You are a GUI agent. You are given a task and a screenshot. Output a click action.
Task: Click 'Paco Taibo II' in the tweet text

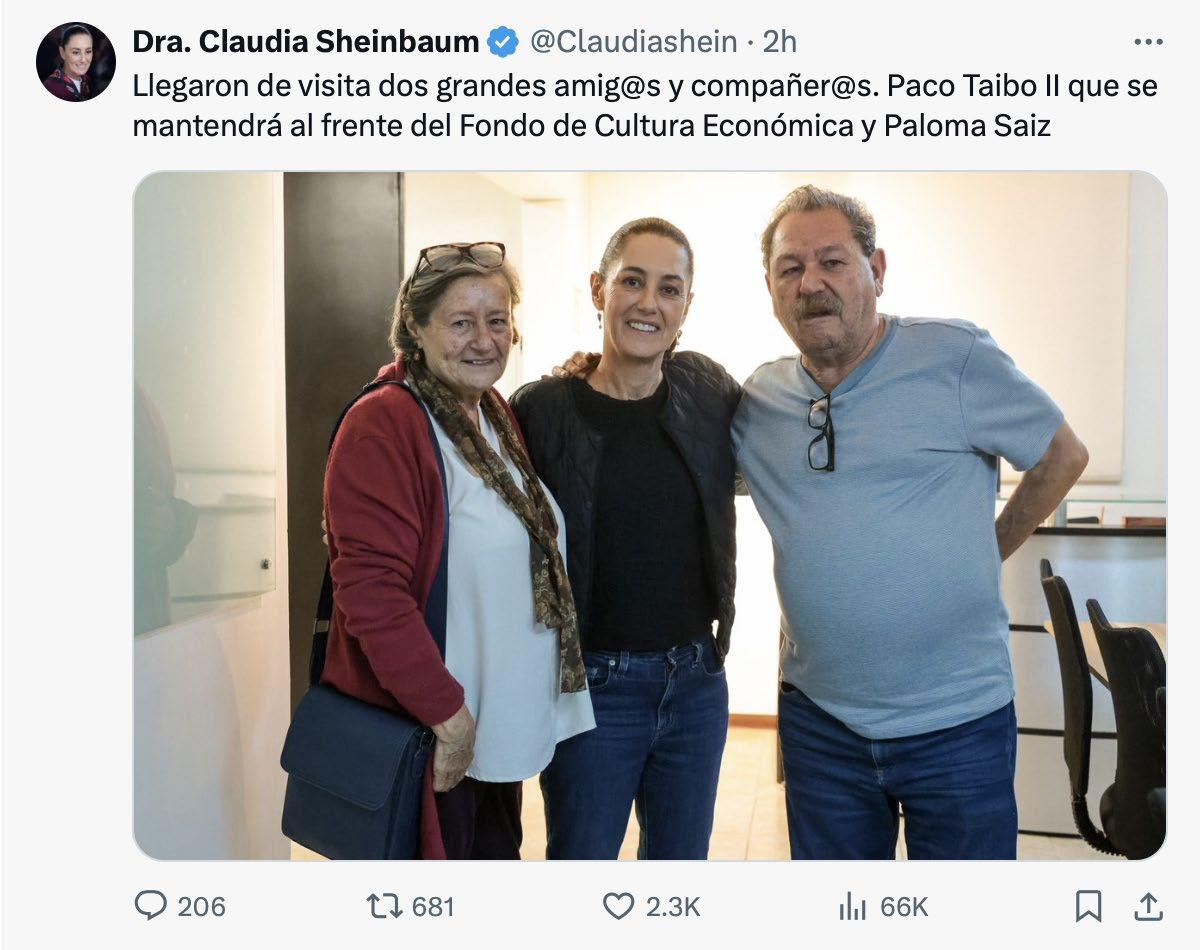[974, 86]
